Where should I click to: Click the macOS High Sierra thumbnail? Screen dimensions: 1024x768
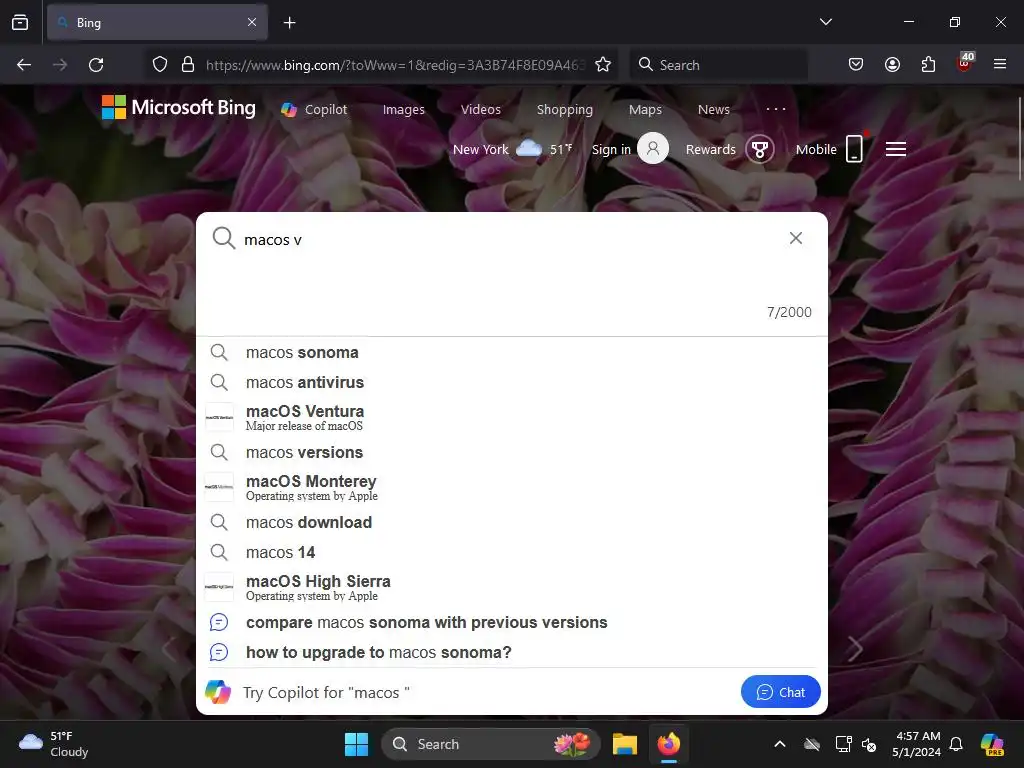point(219,587)
